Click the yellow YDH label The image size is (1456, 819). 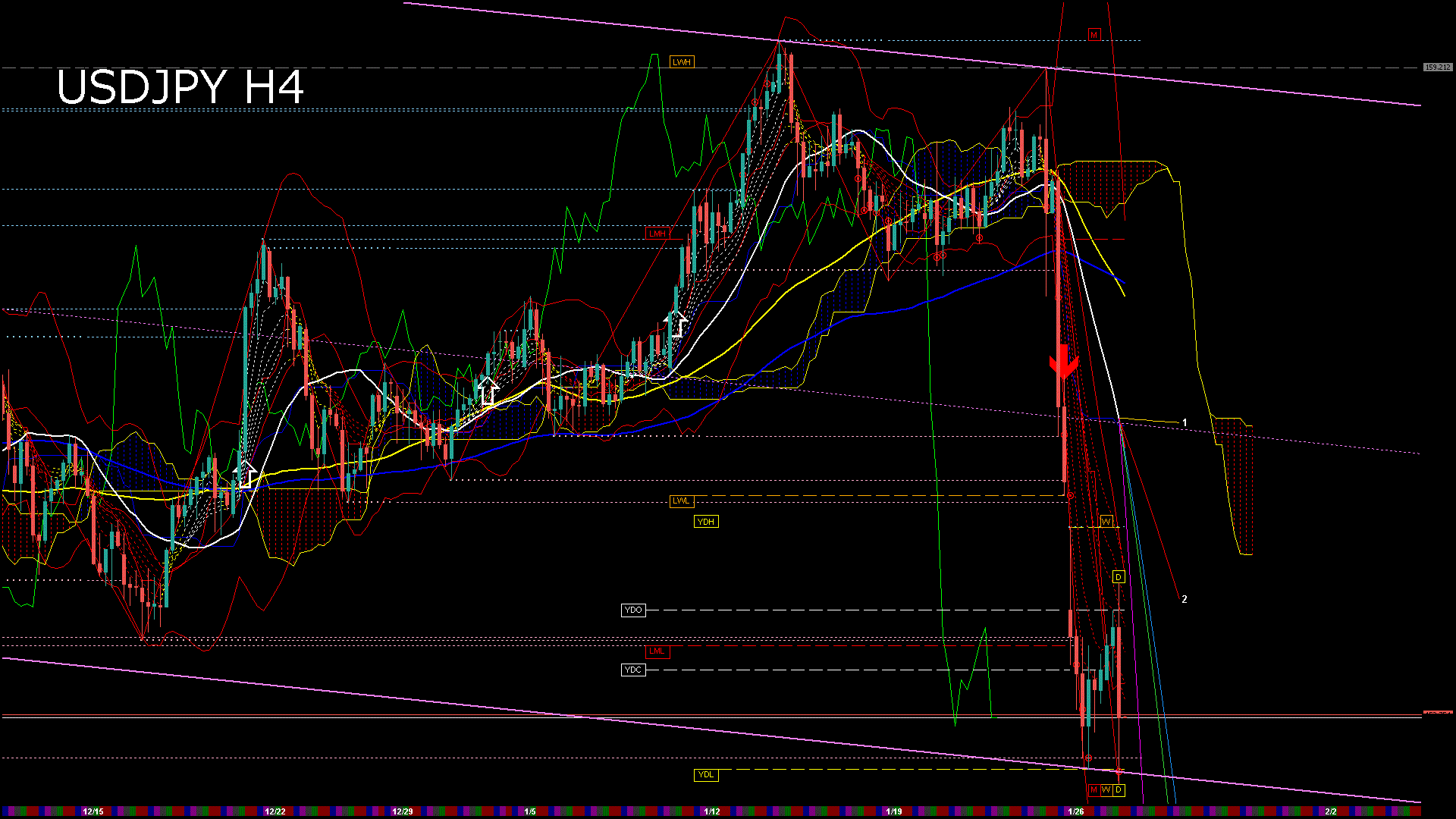706,522
